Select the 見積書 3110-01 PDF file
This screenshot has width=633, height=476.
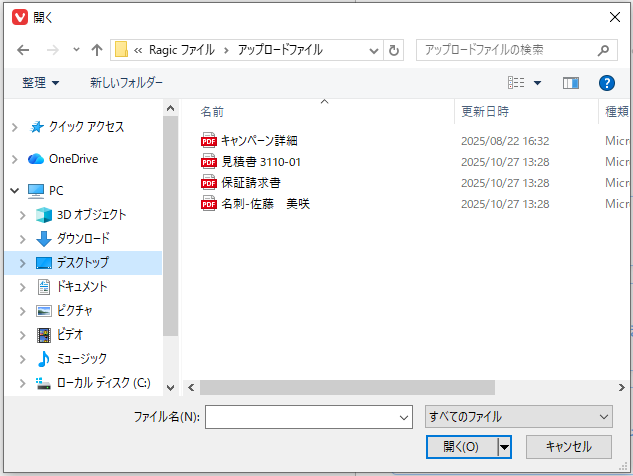[260, 162]
